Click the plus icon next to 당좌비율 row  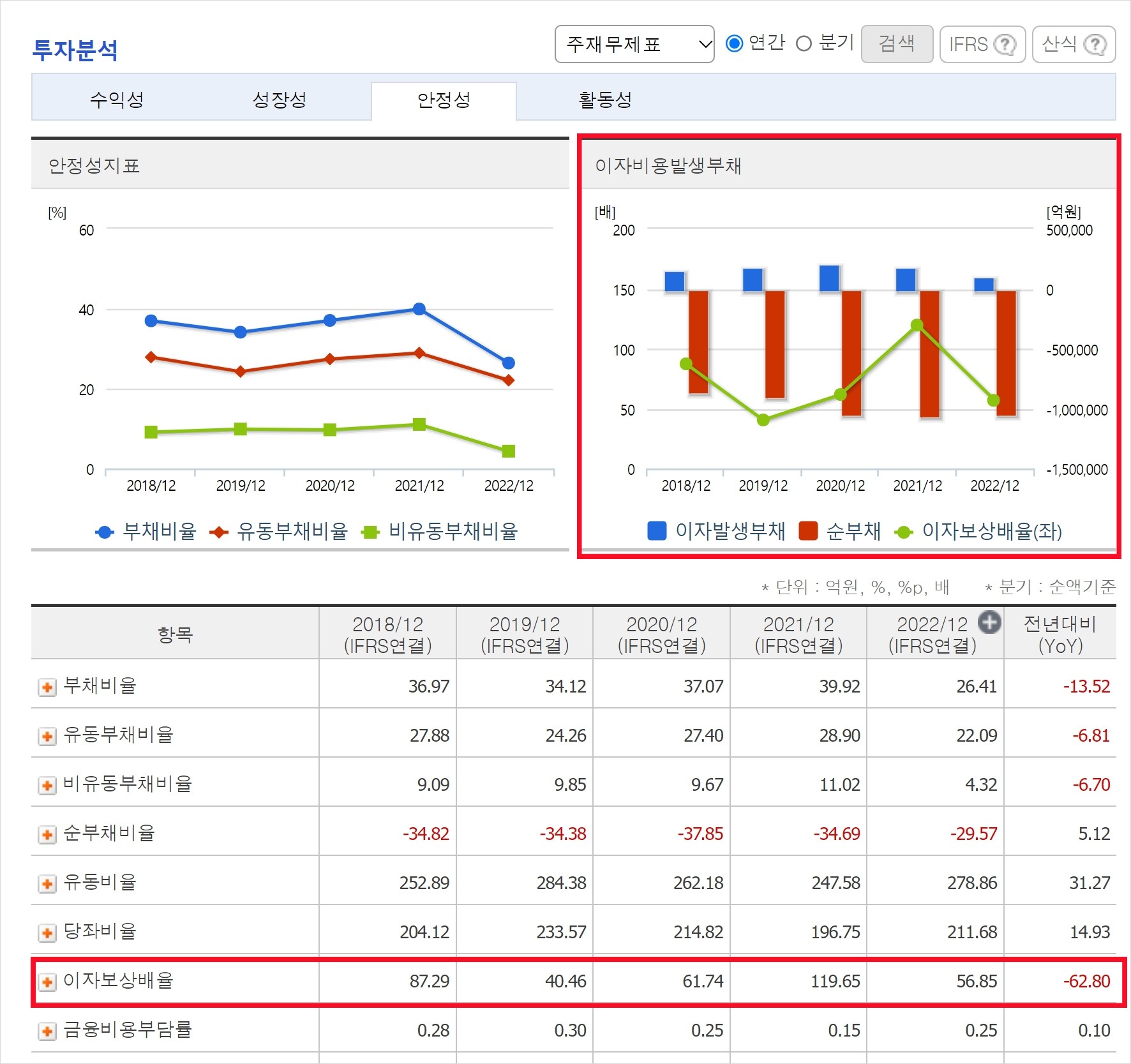pyautogui.click(x=47, y=931)
